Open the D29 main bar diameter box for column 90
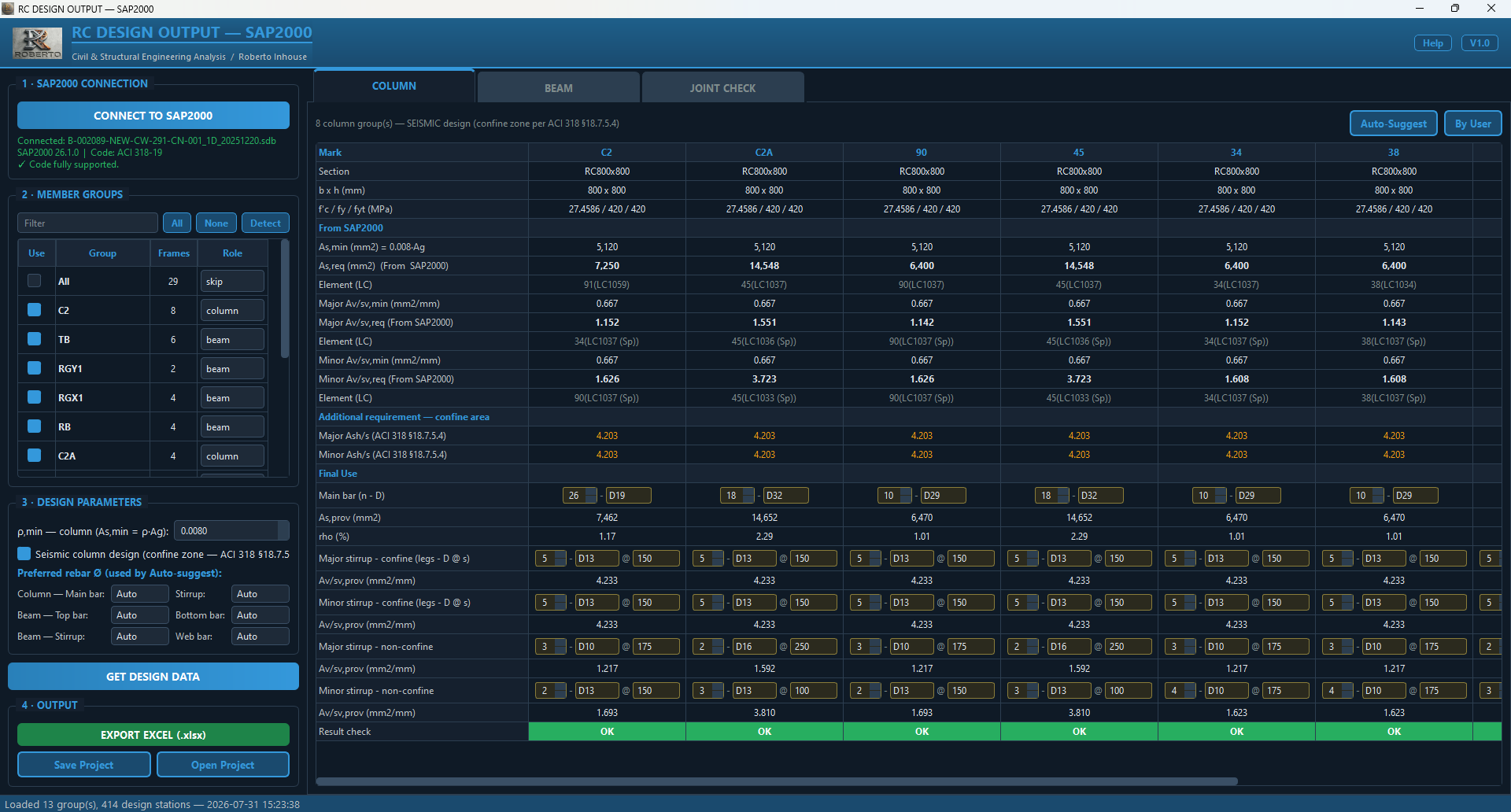Viewport: 1511px width, 812px height. (943, 496)
